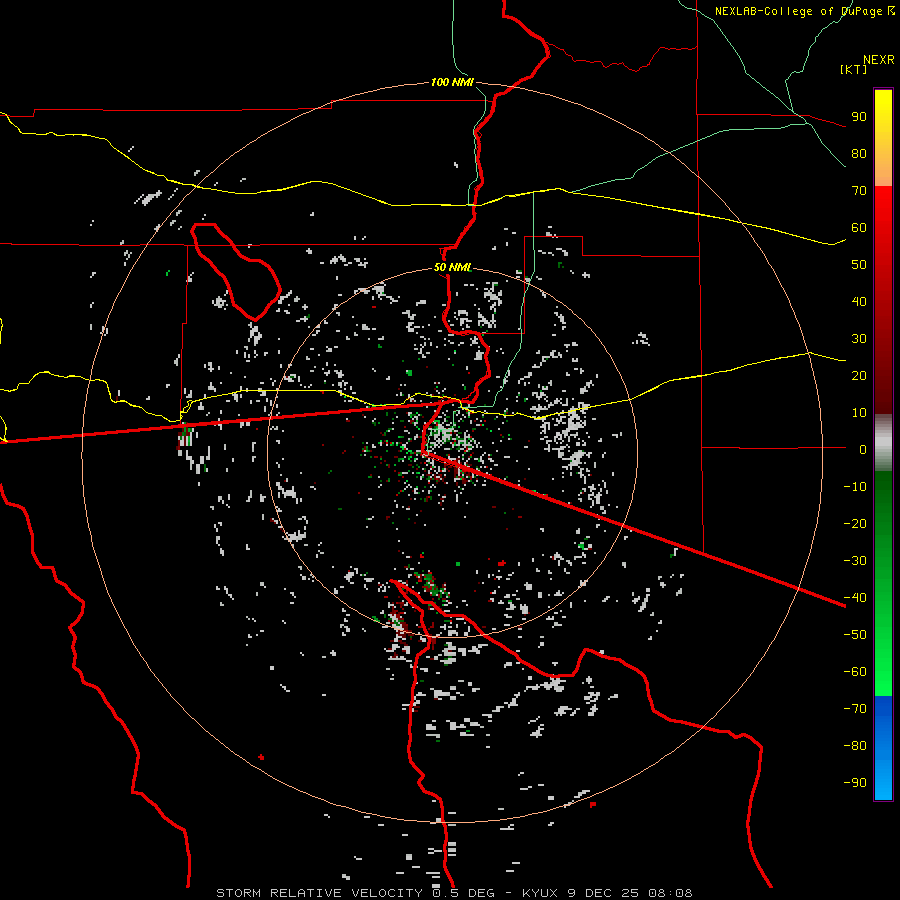
Task: Click the -50 value on velocity scale
Action: click(x=855, y=635)
